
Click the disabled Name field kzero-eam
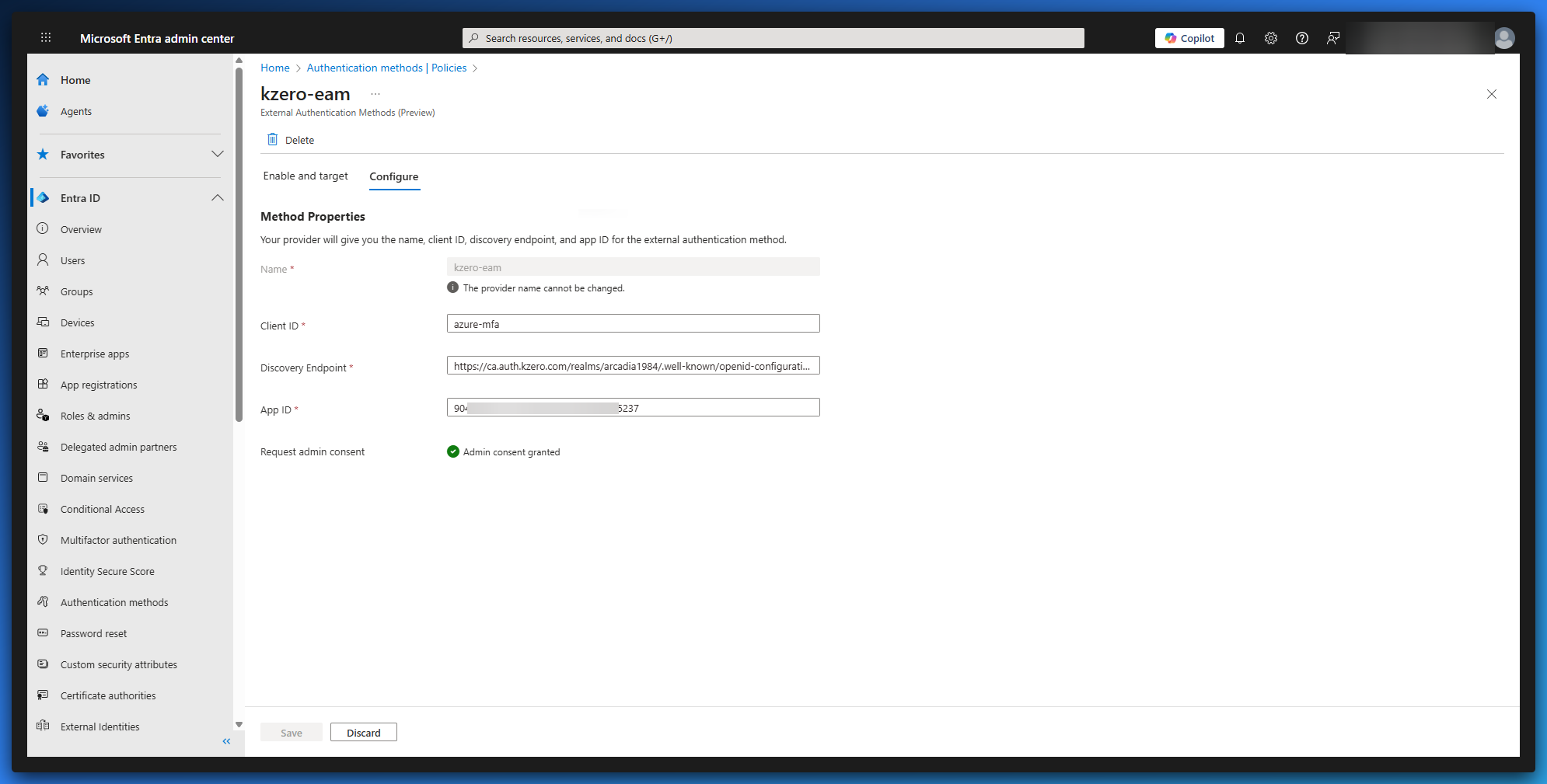(634, 267)
